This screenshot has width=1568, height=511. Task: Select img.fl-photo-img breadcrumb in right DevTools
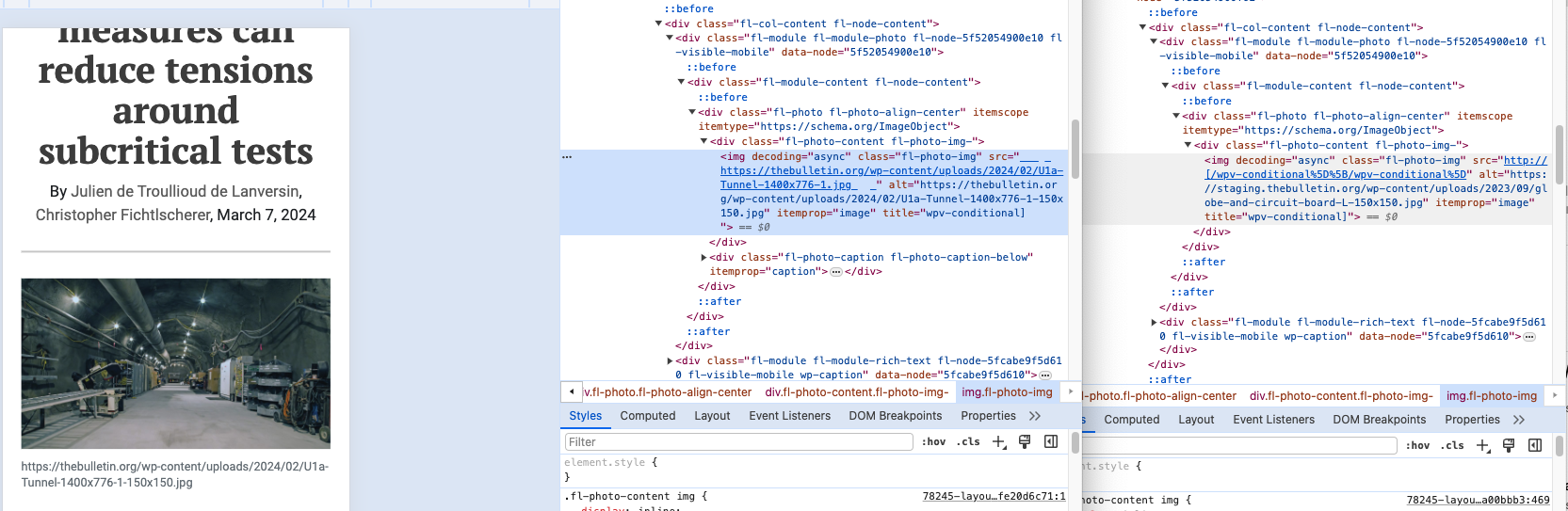click(x=1491, y=396)
